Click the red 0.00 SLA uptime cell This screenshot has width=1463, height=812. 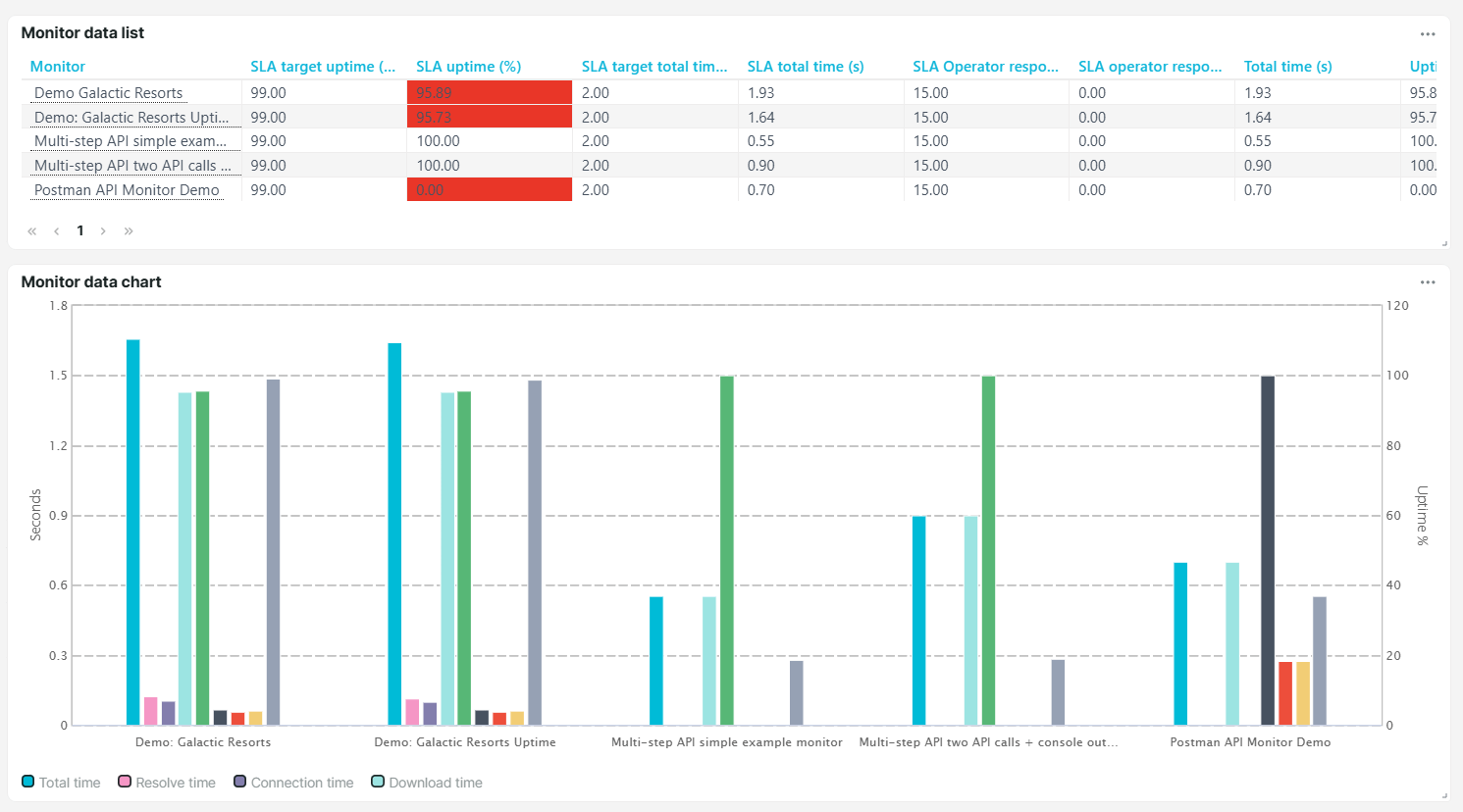pyautogui.click(x=489, y=190)
